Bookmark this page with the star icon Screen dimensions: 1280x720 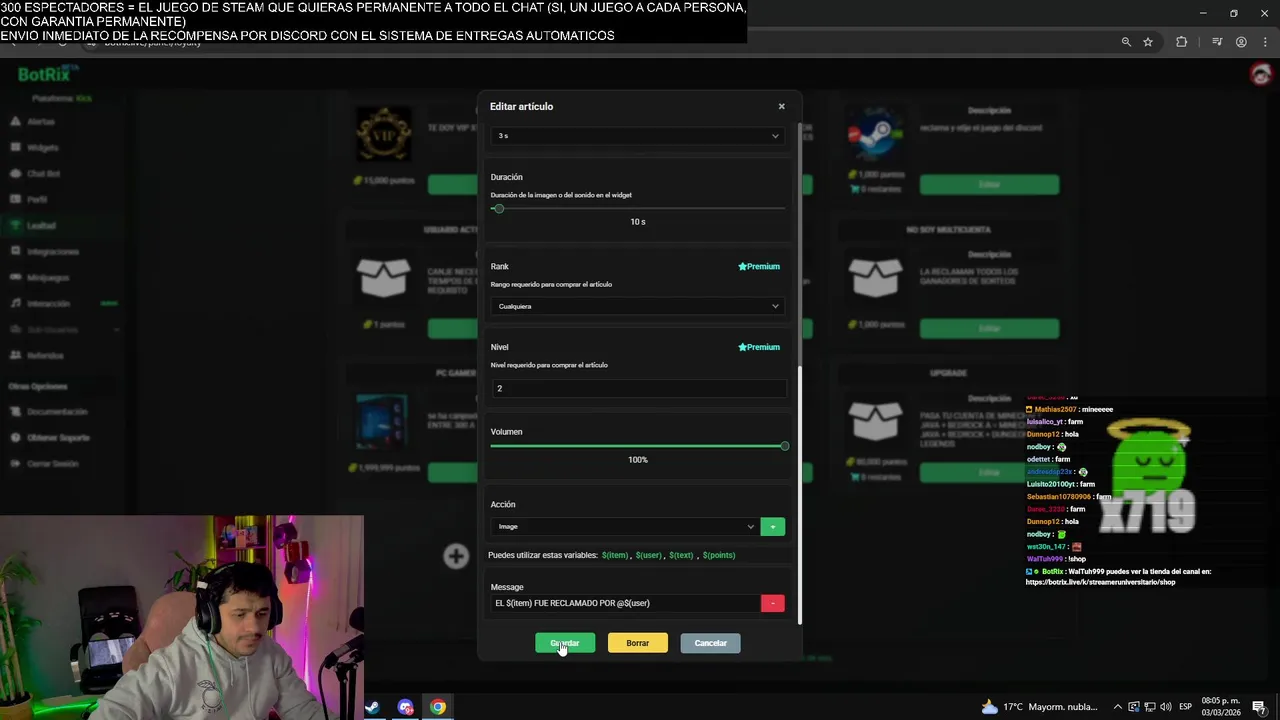(1148, 42)
